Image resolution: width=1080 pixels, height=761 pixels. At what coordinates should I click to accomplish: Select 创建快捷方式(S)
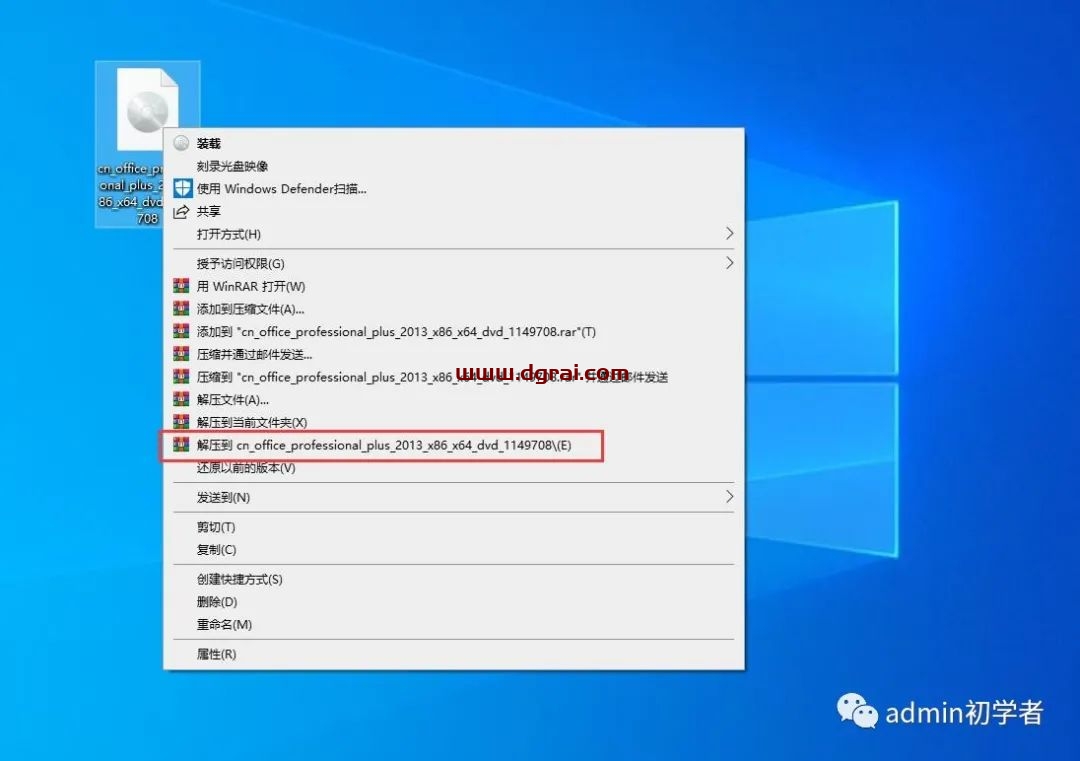pos(454,579)
